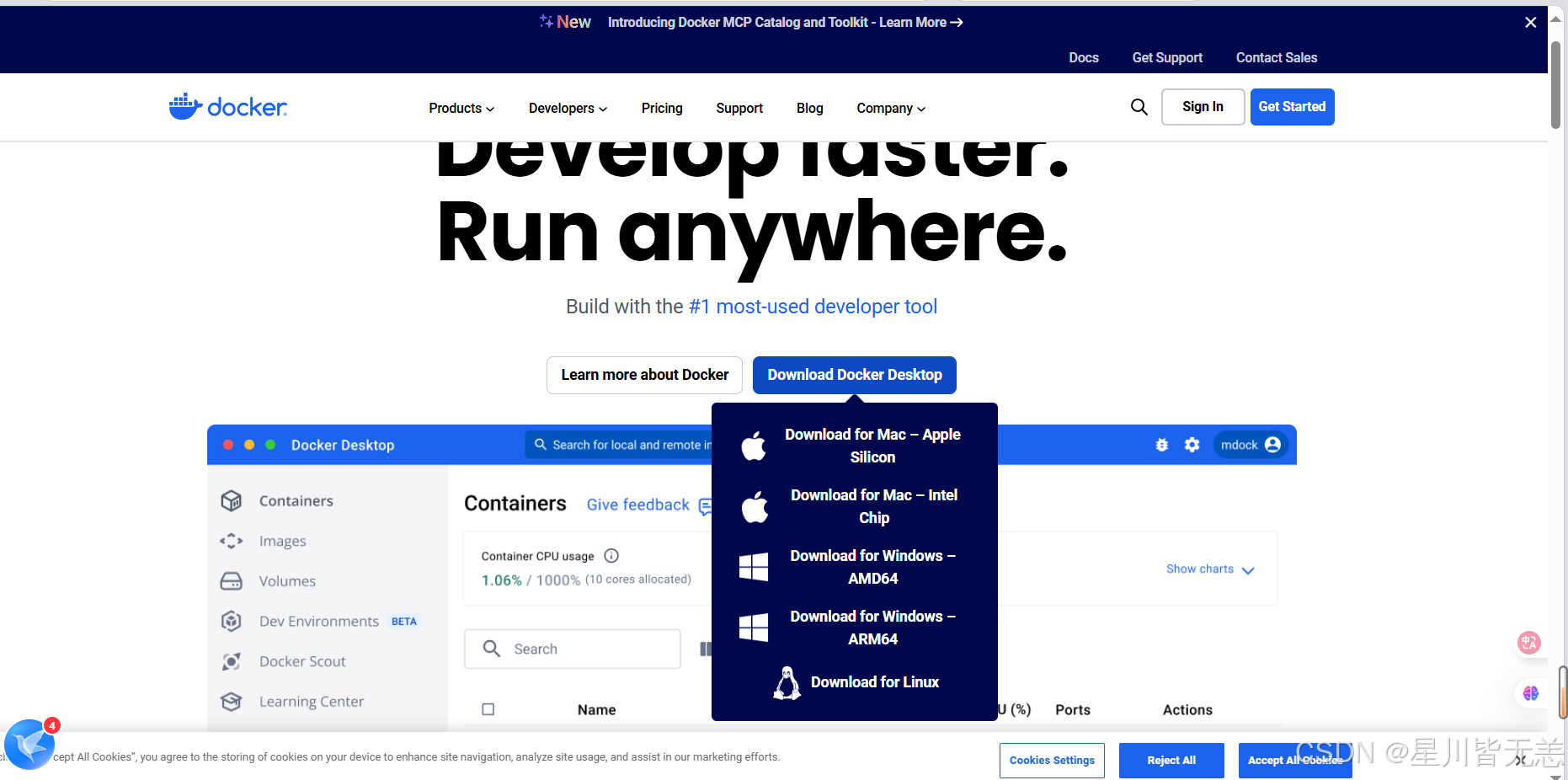The height and width of the screenshot is (780, 1568).
Task: Click Reject All cookies
Action: (1171, 760)
